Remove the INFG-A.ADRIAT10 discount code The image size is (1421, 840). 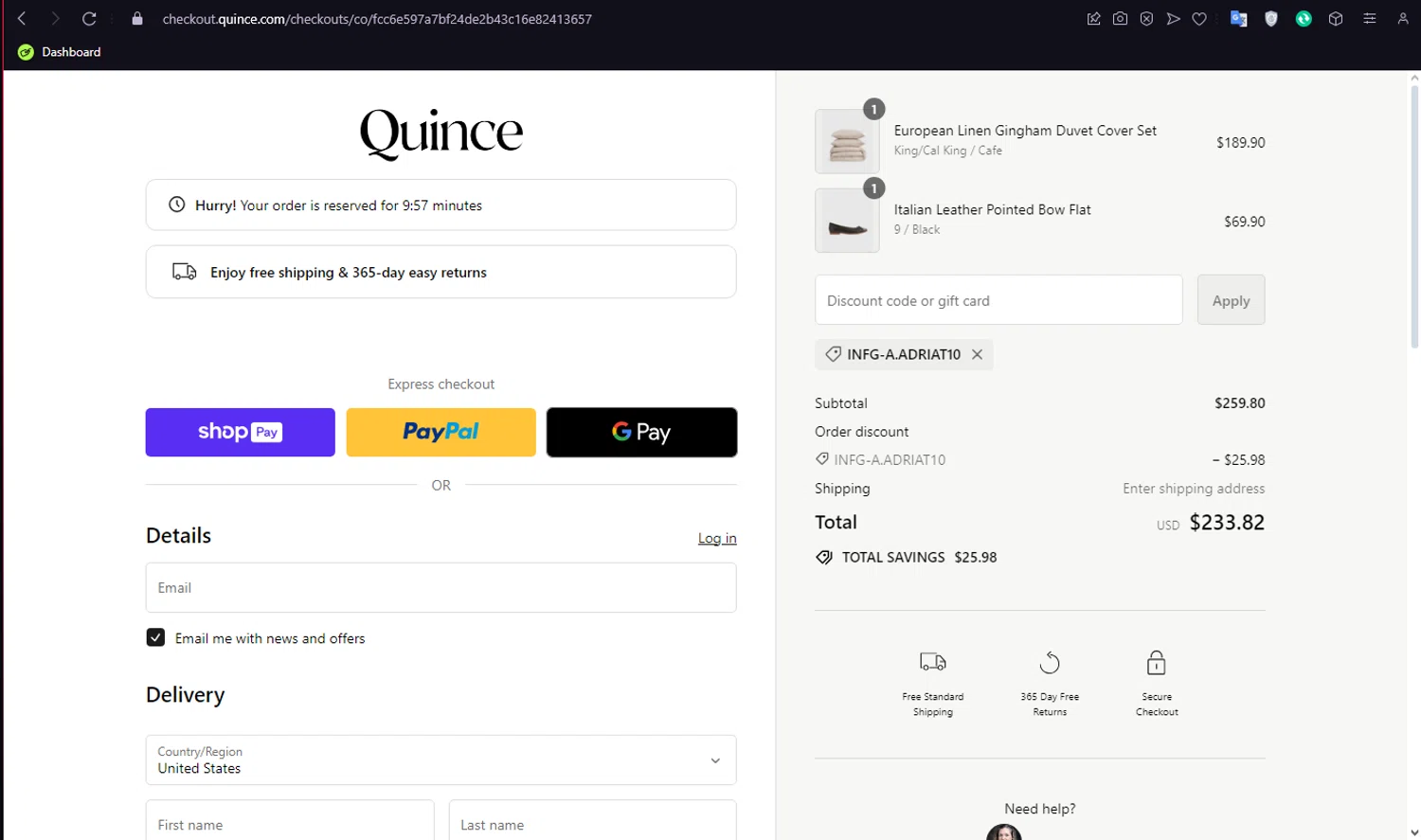click(x=977, y=354)
